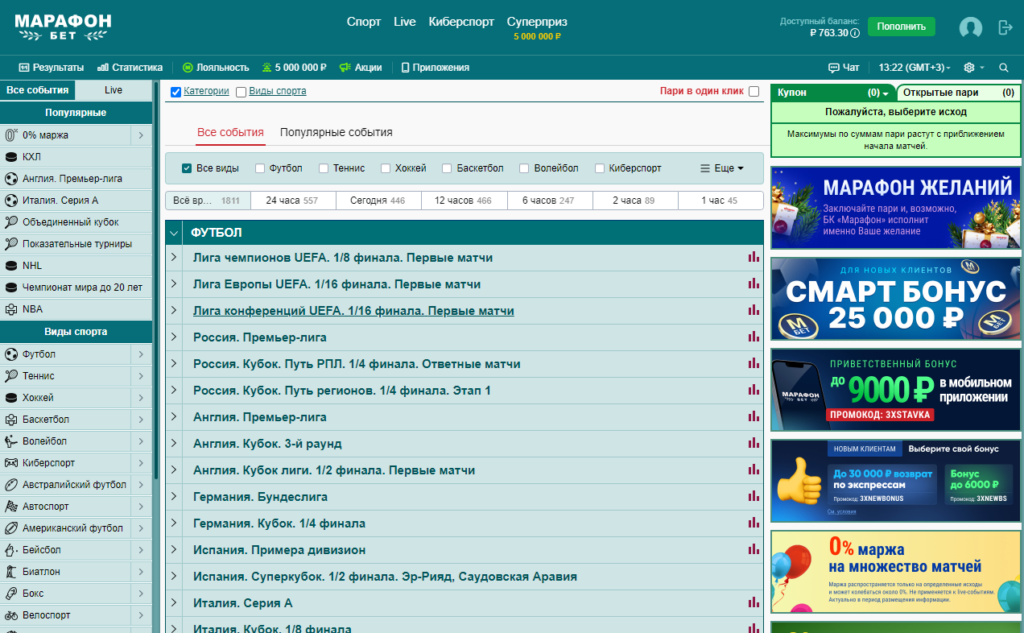This screenshot has height=633, width=1024.
Task: Expand Германия. Кубок. 1/4 финала row arrow
Action: (174, 523)
